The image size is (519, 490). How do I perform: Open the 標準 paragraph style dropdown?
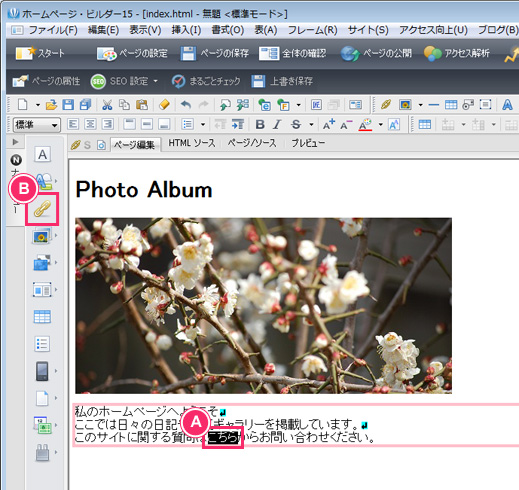[37, 125]
